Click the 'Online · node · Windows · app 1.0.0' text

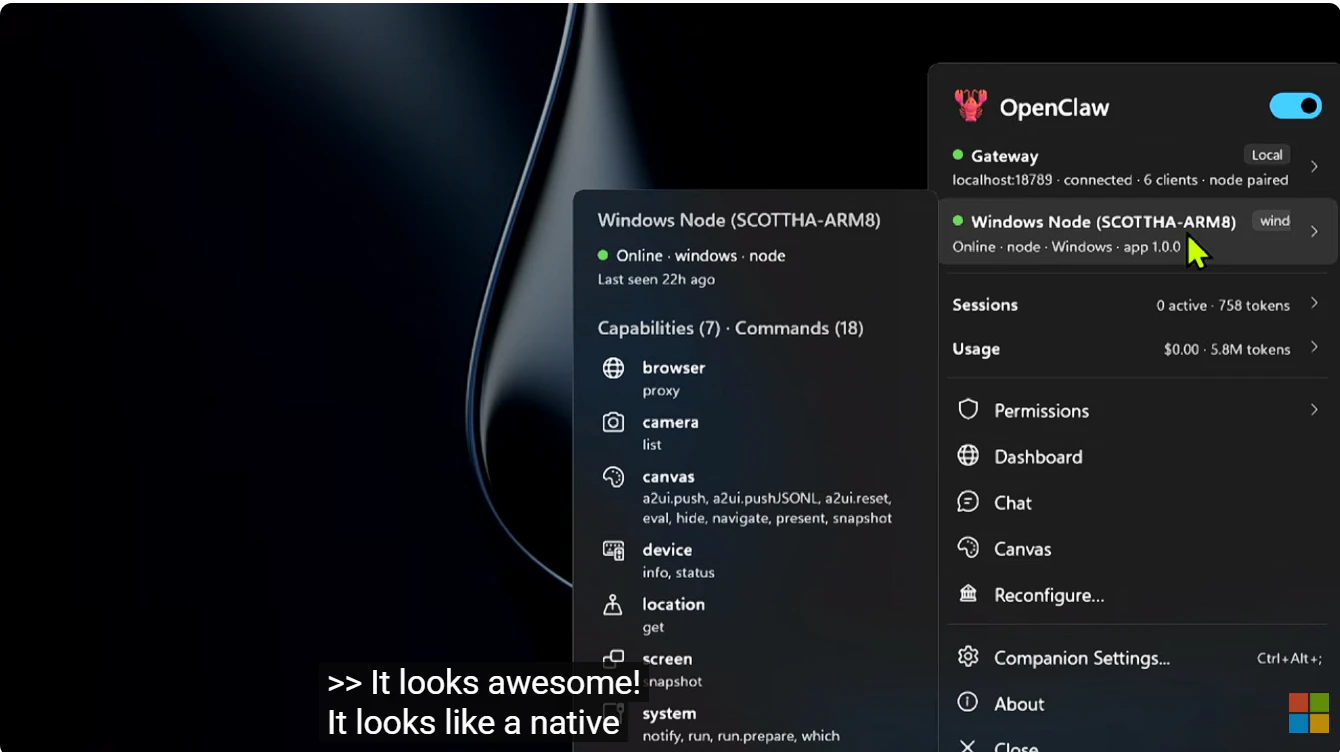(1066, 246)
